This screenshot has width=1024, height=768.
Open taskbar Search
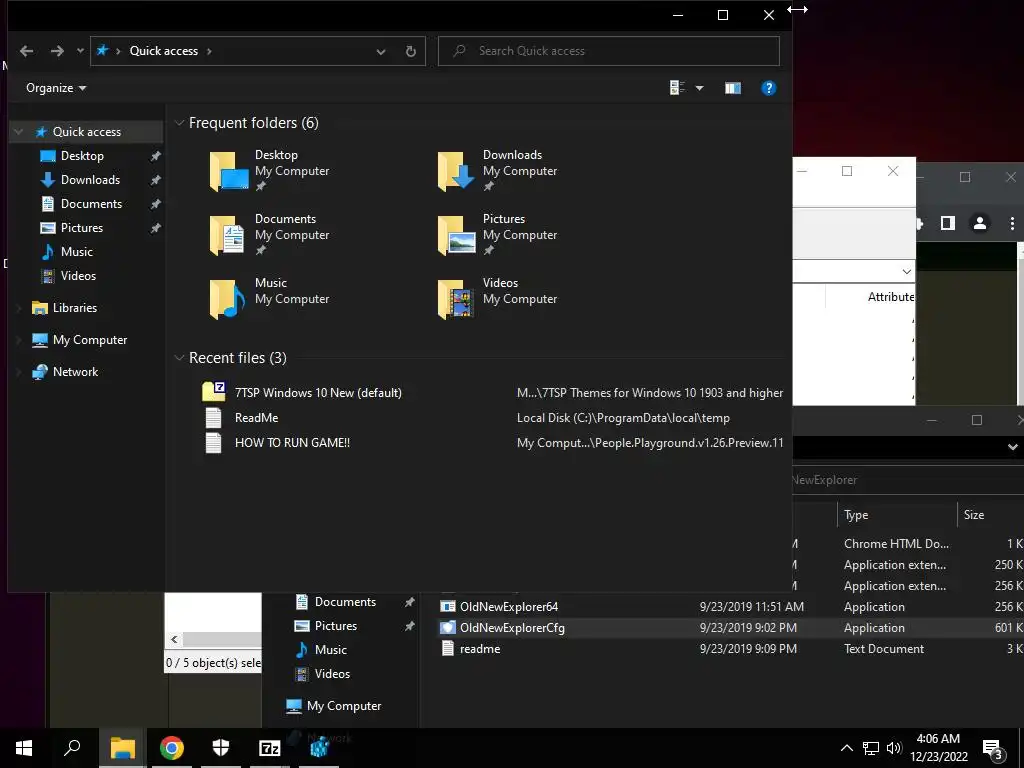(x=72, y=748)
